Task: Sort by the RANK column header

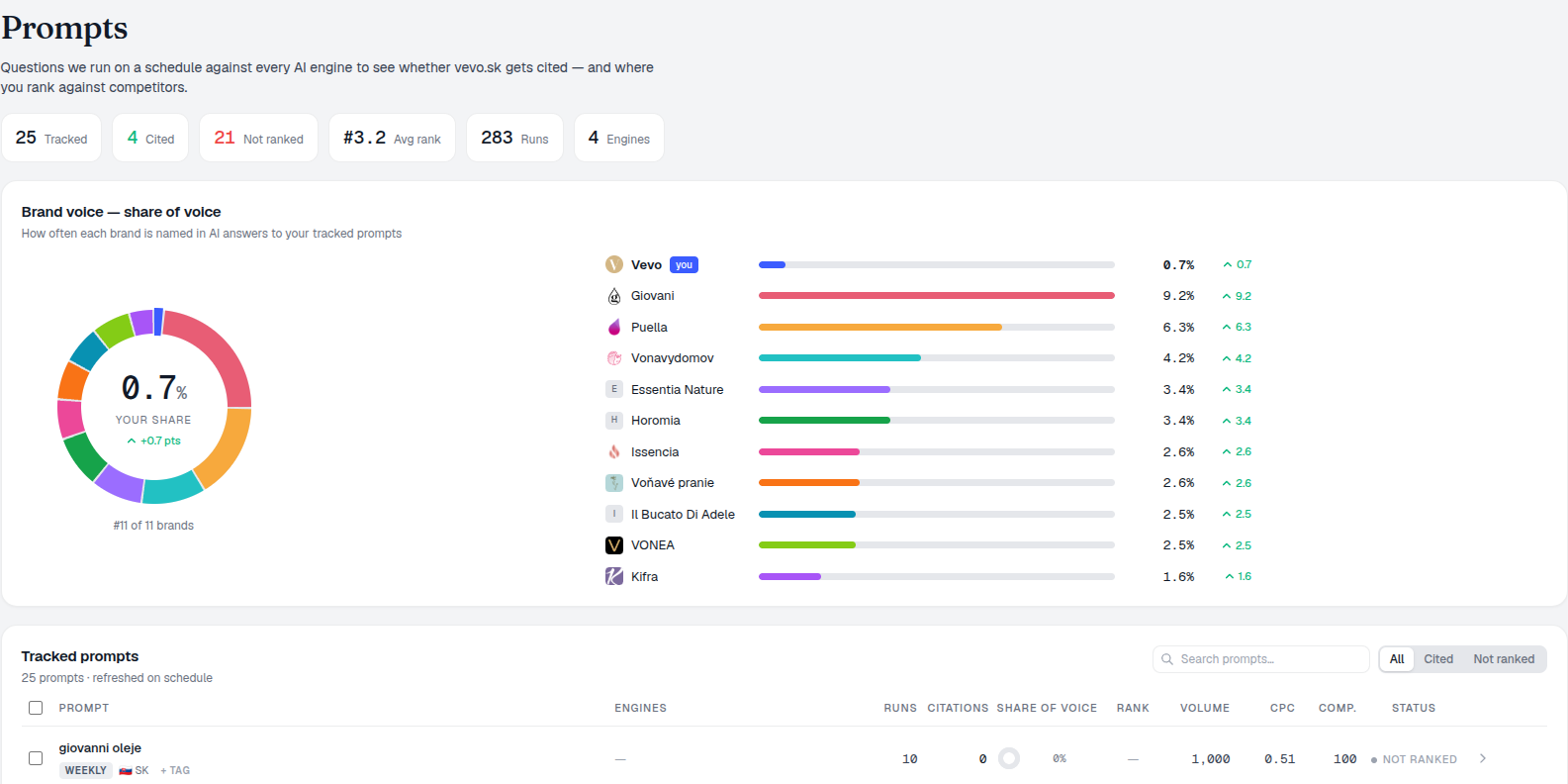Action: point(1133,708)
